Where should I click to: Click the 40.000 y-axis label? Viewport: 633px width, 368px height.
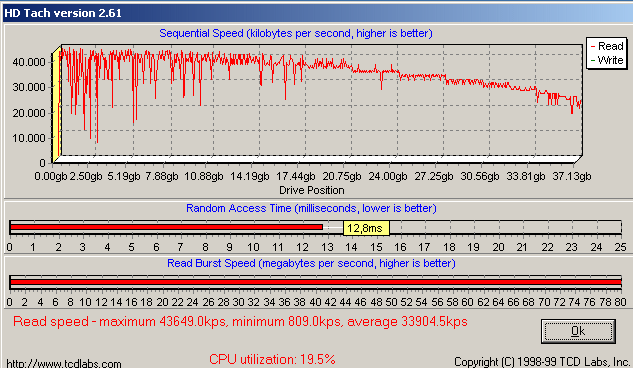pos(29,62)
